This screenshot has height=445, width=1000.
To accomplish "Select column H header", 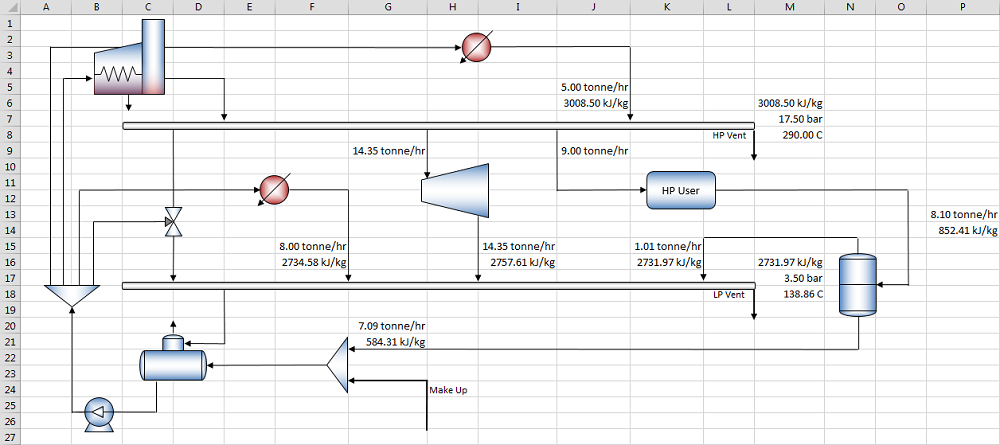I will [x=453, y=7].
